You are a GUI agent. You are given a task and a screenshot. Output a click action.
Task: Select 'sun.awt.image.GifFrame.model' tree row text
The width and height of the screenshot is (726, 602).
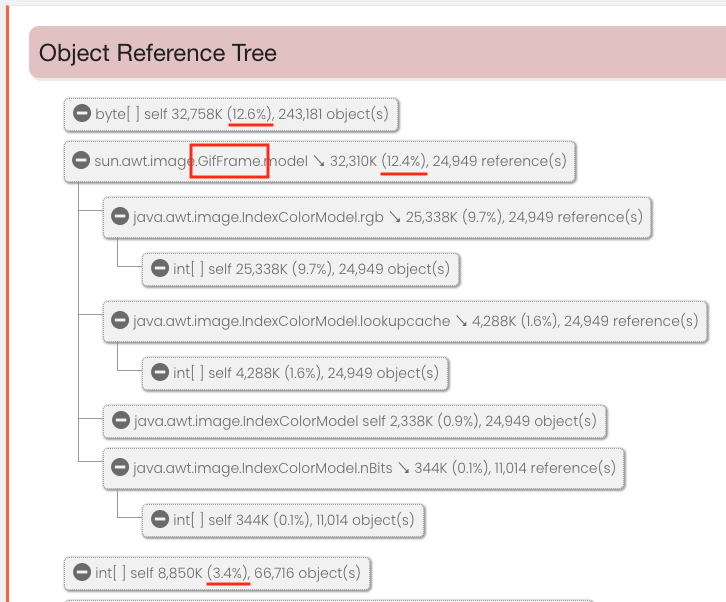pyautogui.click(x=330, y=161)
